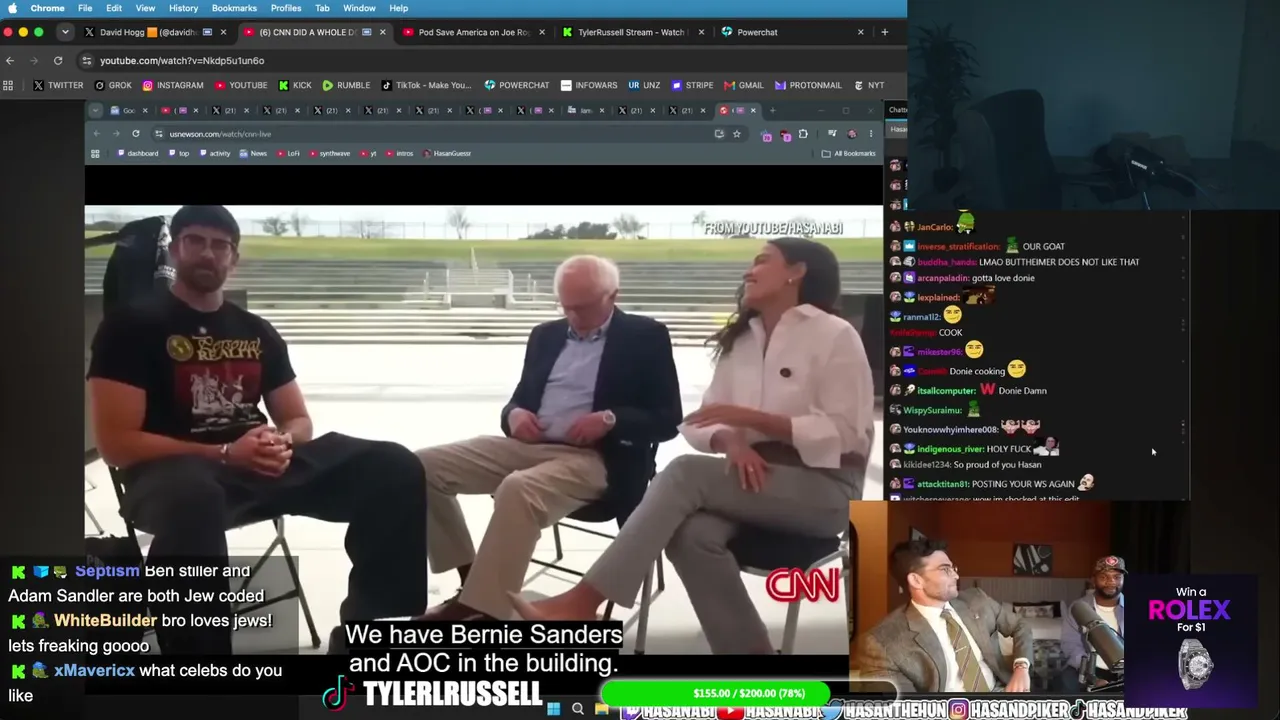
Task: Click the TikTok logo in stream overlay
Action: tap(338, 692)
